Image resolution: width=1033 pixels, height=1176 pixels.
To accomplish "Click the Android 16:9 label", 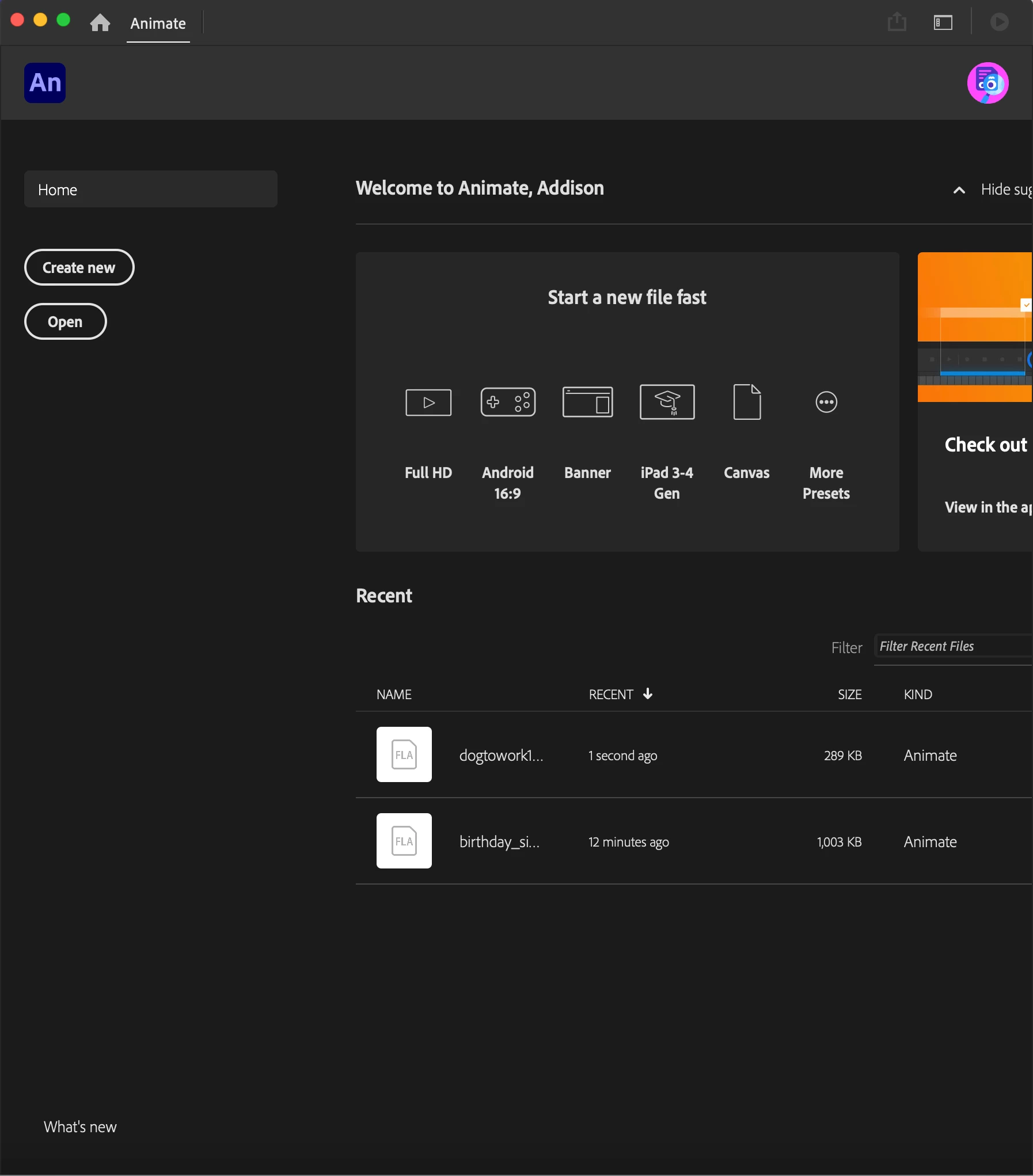I will coord(508,483).
